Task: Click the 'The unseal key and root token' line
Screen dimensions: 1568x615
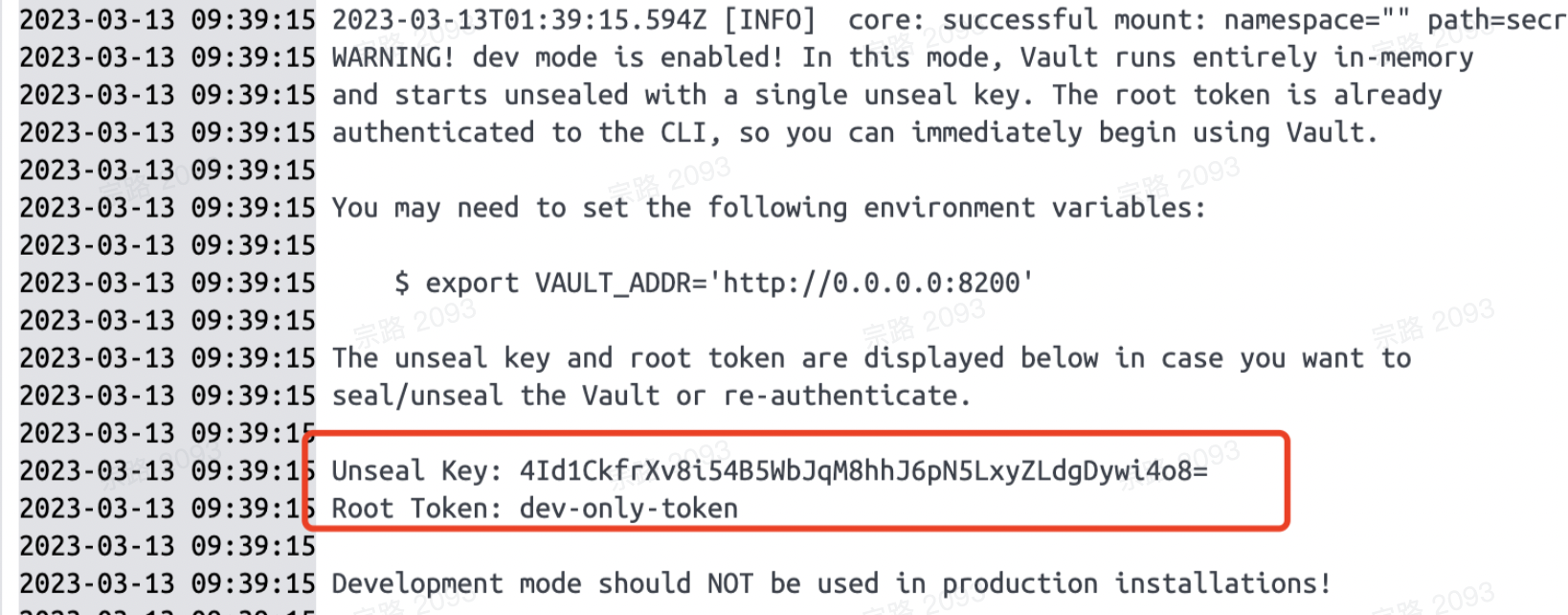Action: tap(871, 358)
